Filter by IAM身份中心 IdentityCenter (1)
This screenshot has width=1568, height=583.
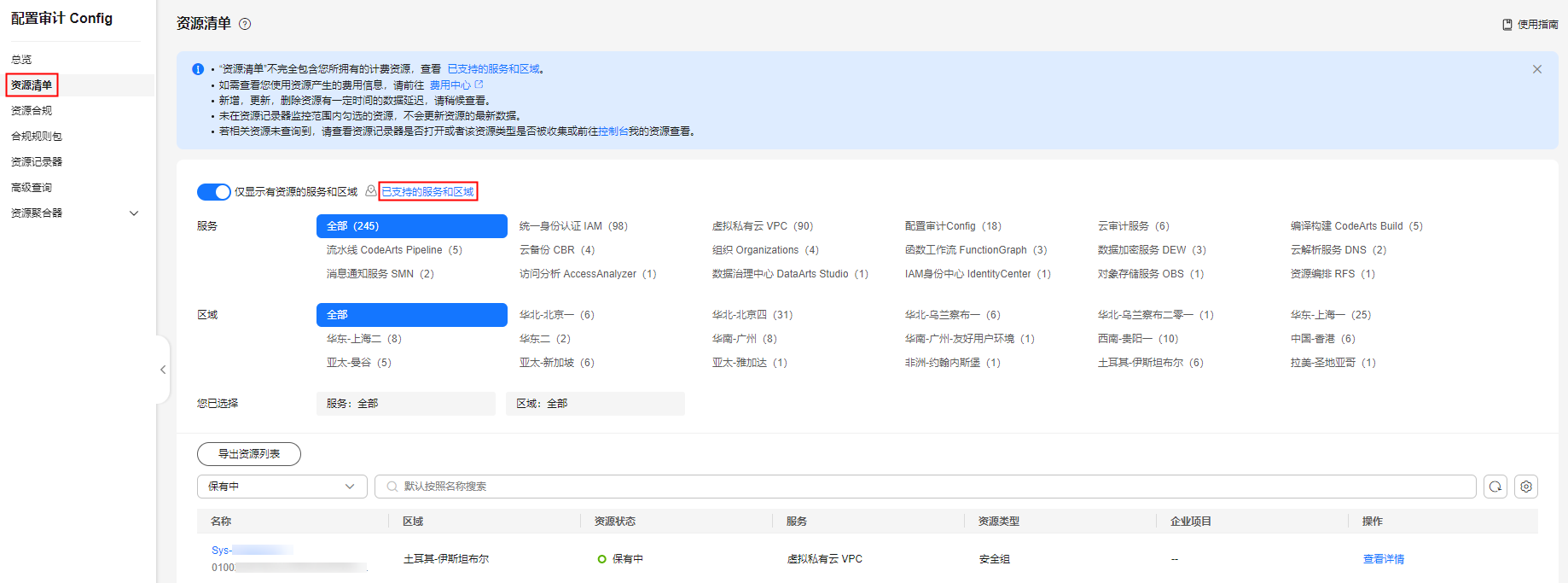point(978,274)
